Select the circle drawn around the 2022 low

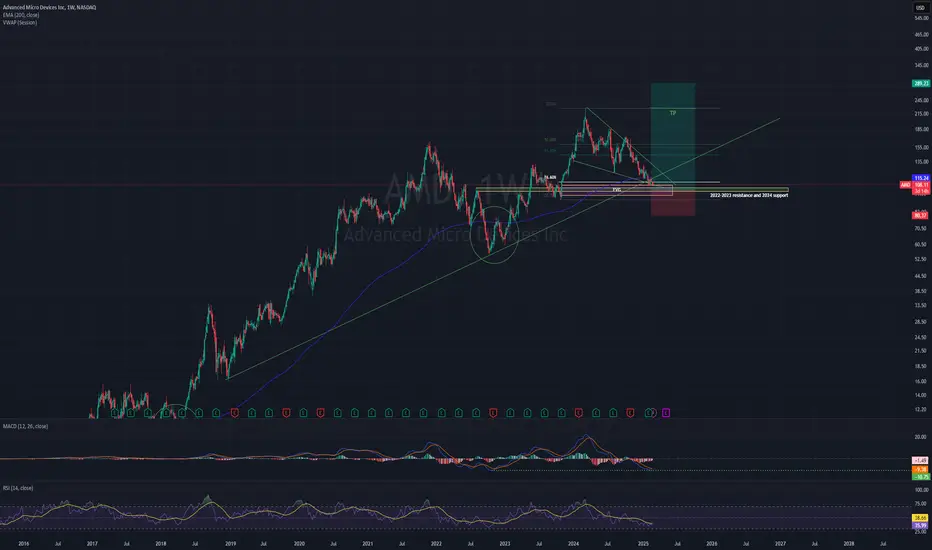495,235
